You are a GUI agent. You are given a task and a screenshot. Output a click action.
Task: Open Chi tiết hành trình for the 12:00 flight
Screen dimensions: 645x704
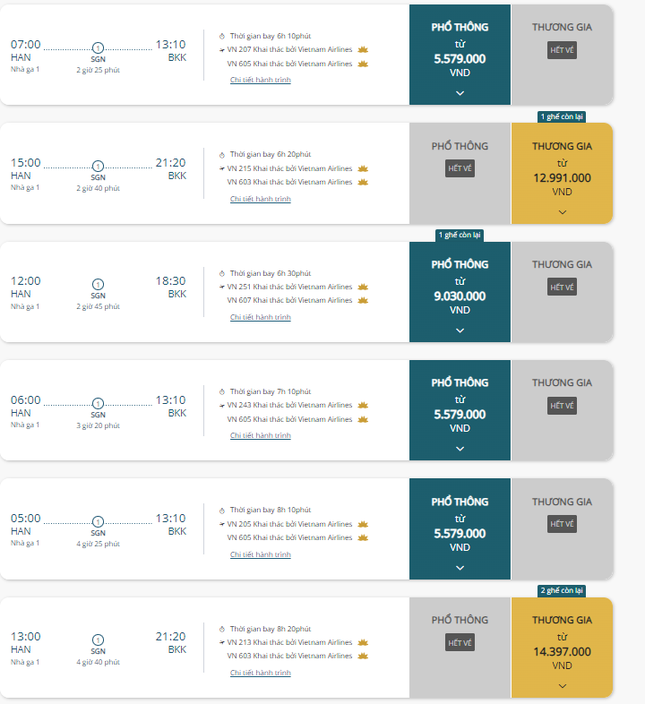click(x=260, y=317)
